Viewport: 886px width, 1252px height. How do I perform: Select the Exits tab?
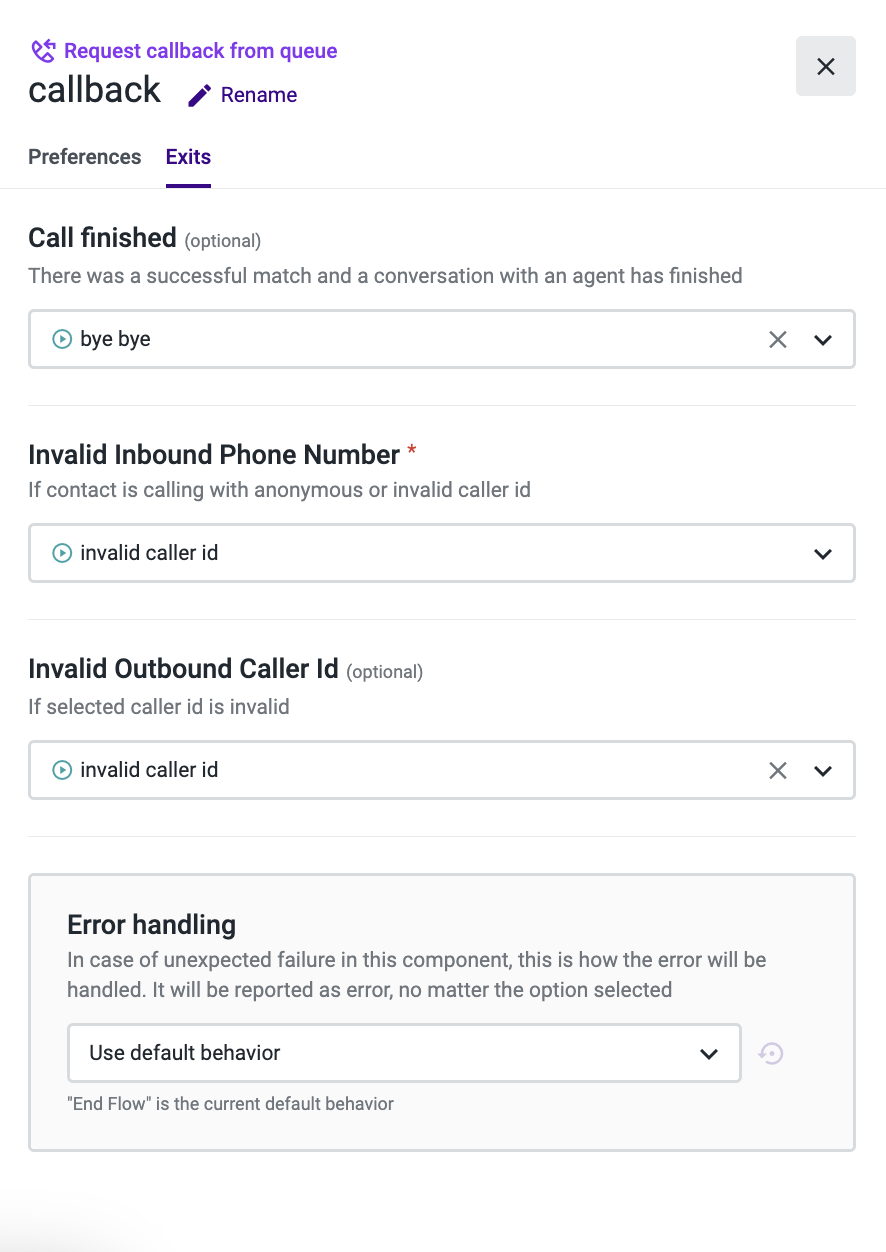tap(188, 157)
